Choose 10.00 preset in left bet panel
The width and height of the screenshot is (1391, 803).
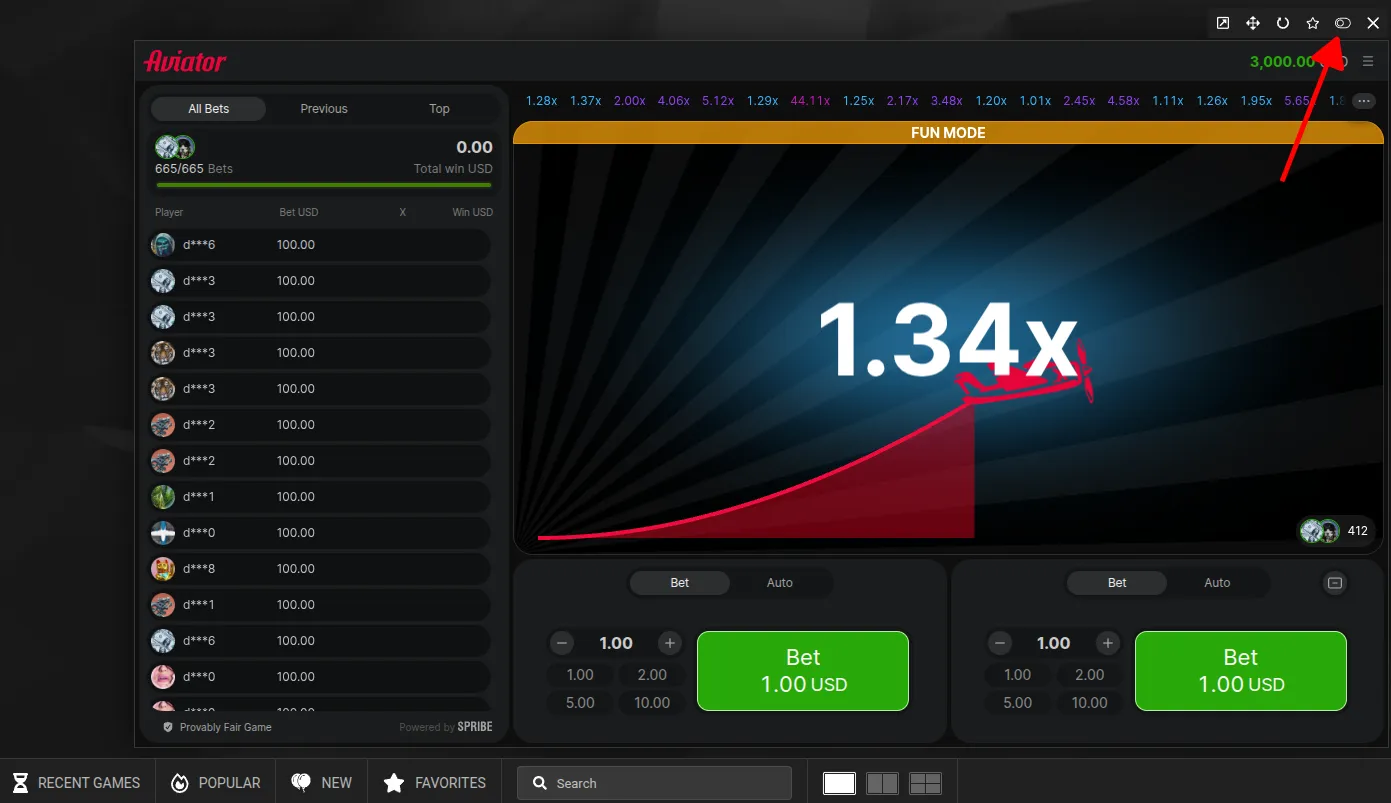[651, 703]
